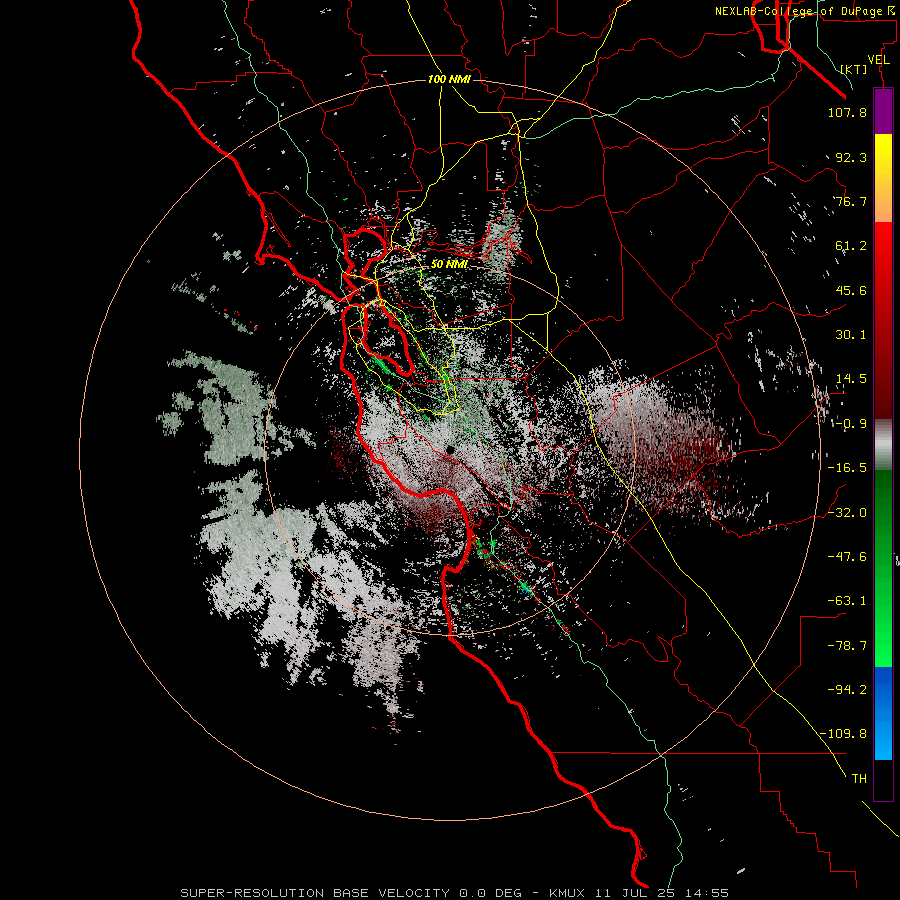Select the 76.7 velocity scale value
900x900 pixels.
pos(851,201)
